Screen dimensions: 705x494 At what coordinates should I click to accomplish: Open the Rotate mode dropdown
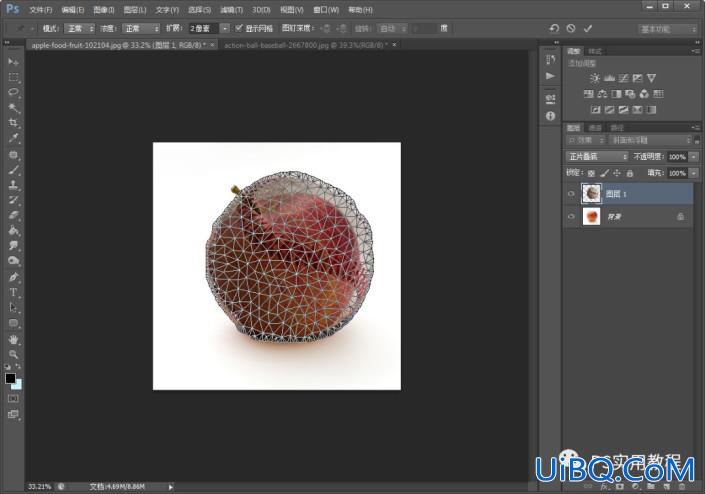point(392,28)
